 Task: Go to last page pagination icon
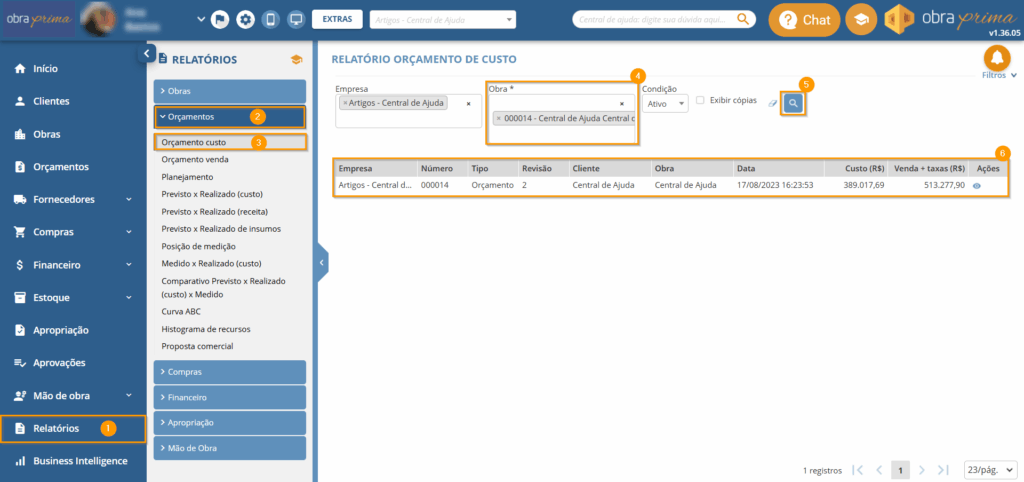pos(942,470)
